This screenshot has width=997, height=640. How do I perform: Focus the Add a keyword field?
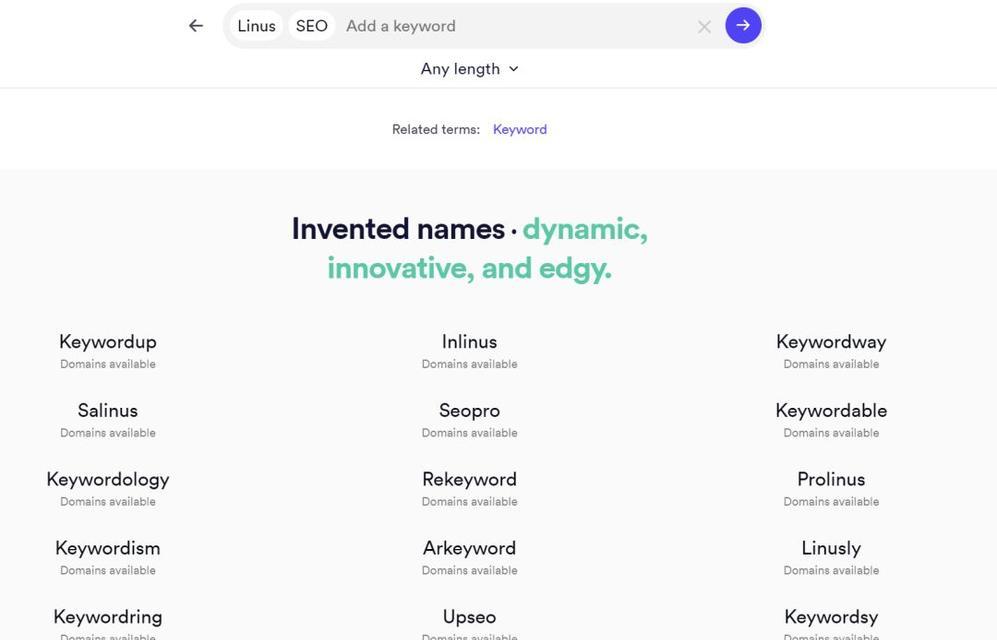(x=516, y=26)
